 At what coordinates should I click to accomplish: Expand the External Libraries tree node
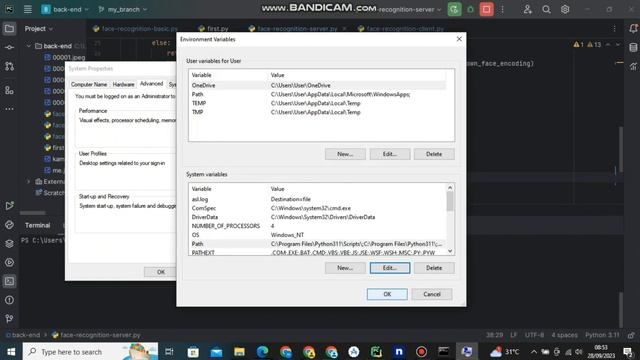(29, 181)
